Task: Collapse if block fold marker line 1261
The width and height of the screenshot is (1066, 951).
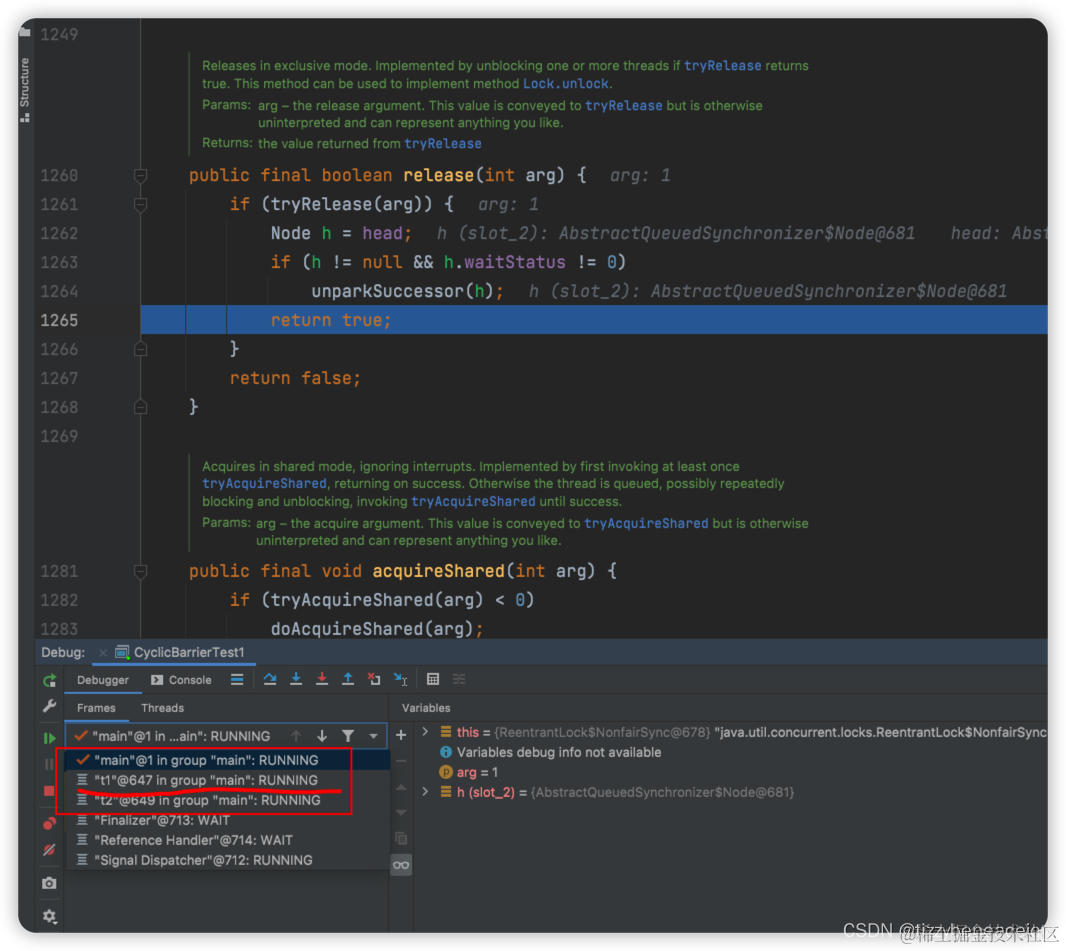Action: tap(141, 204)
